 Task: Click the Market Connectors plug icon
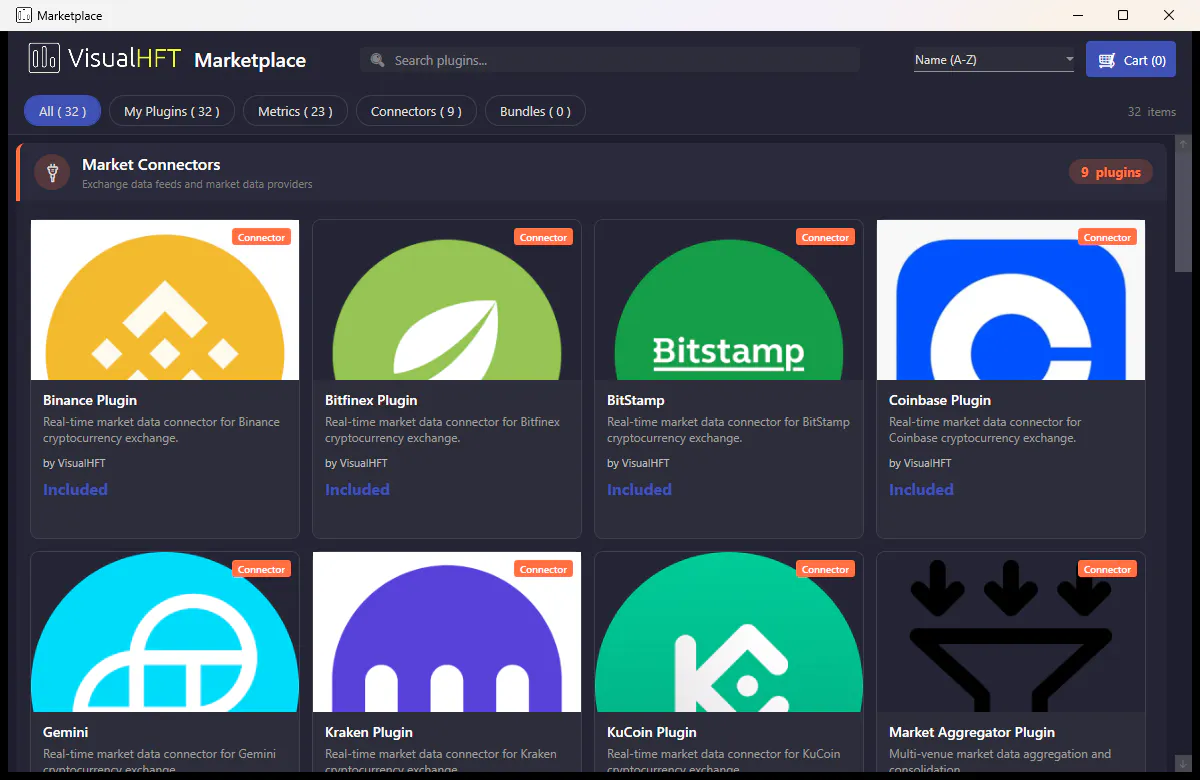(52, 172)
